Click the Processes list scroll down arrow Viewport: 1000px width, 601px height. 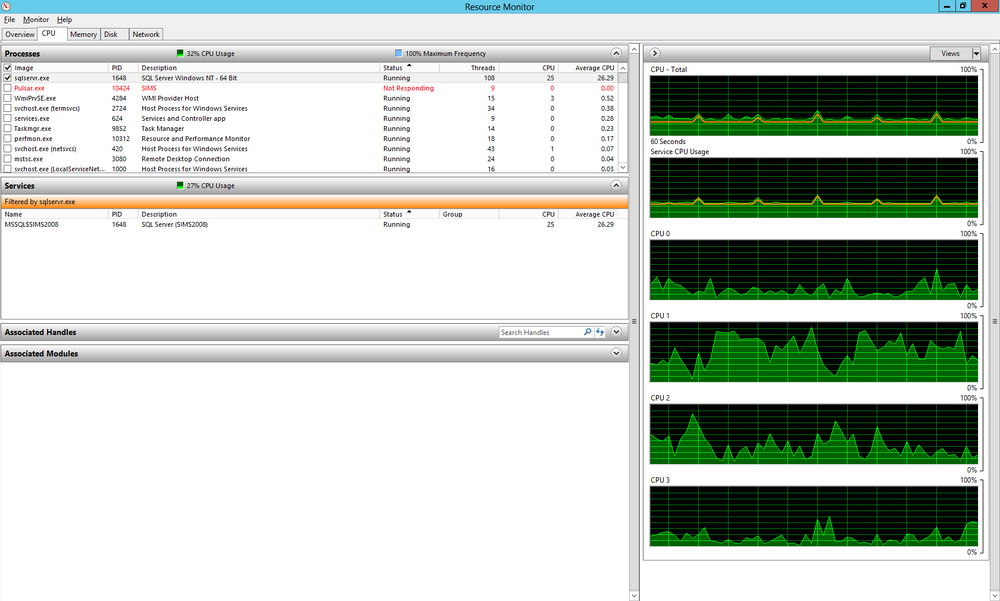click(x=623, y=168)
